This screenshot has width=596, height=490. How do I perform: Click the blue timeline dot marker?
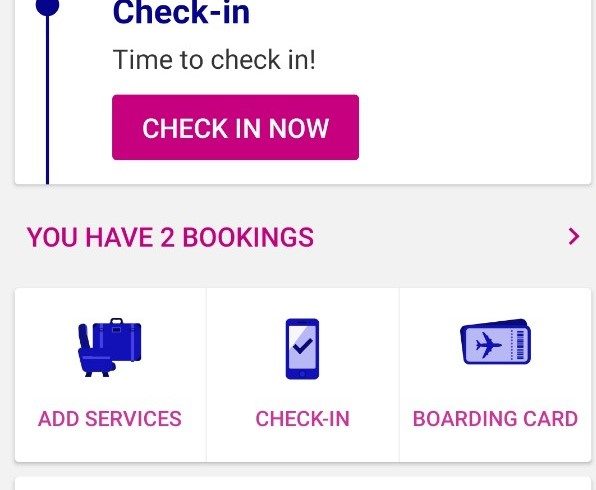coord(48,6)
